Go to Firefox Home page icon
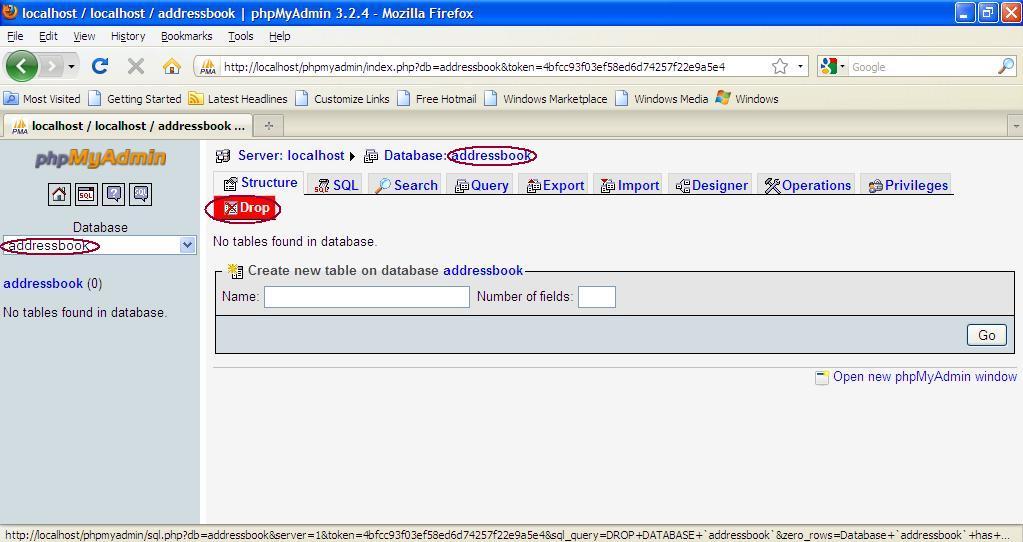The width and height of the screenshot is (1023, 542). [x=172, y=66]
